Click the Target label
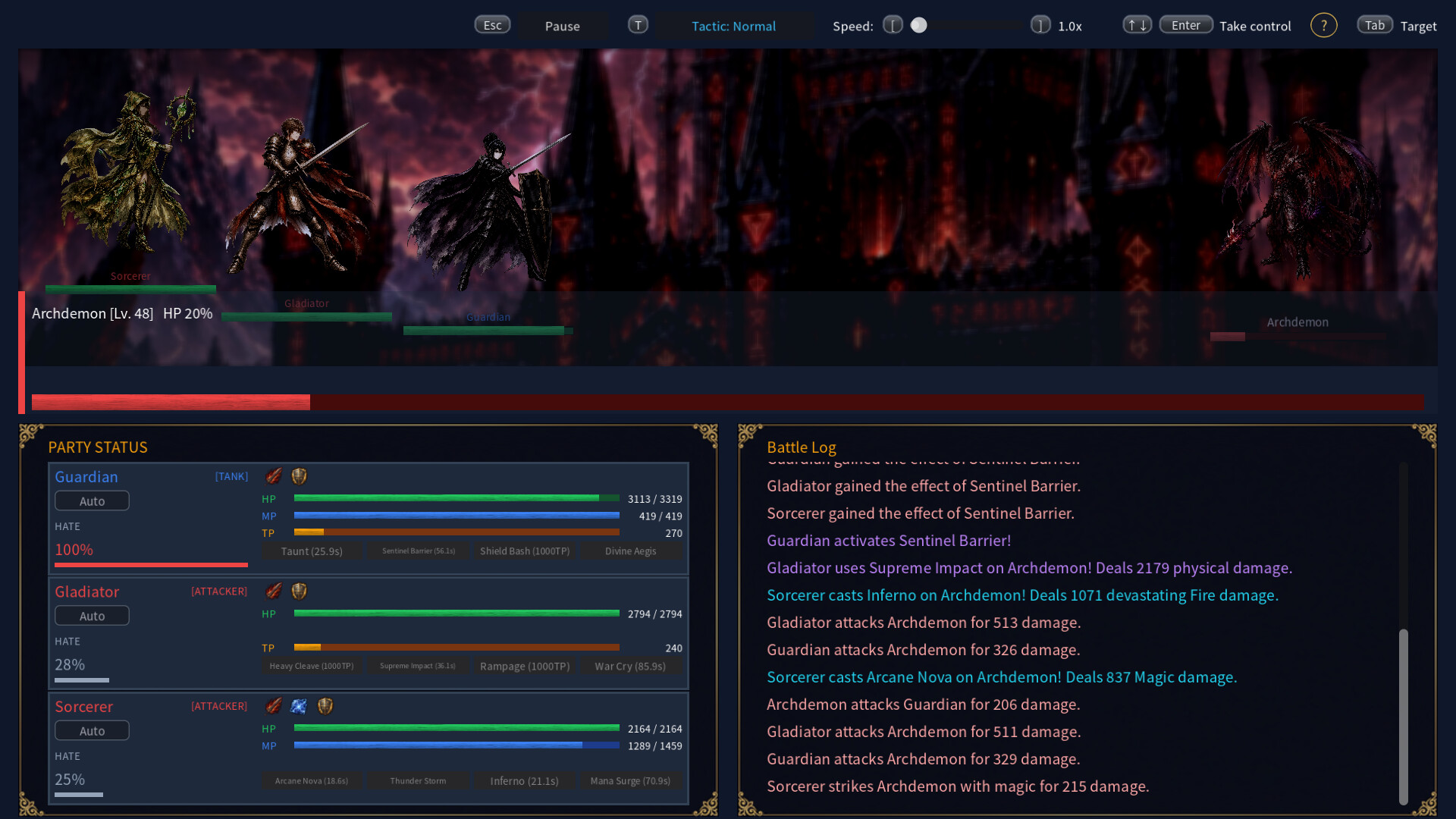The height and width of the screenshot is (819, 1456). [x=1418, y=26]
